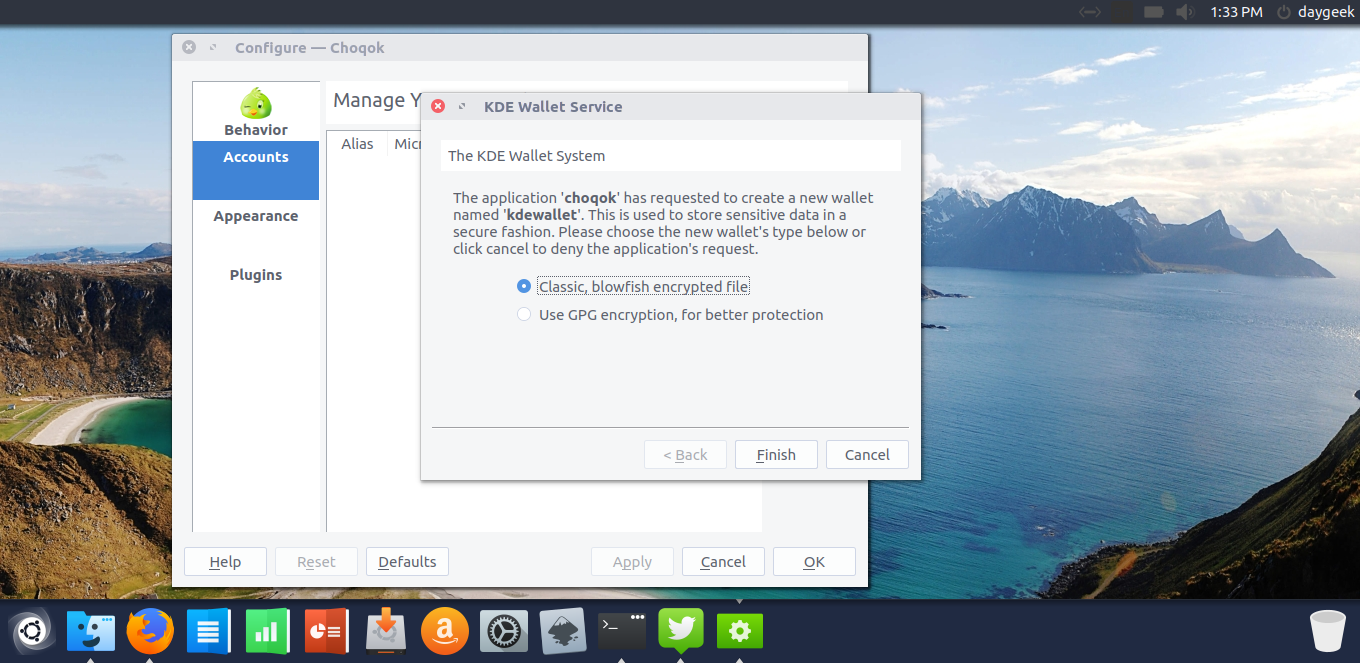The width and height of the screenshot is (1360, 663).
Task: Open the Ubuntu launcher icon in dock
Action: click(31, 632)
